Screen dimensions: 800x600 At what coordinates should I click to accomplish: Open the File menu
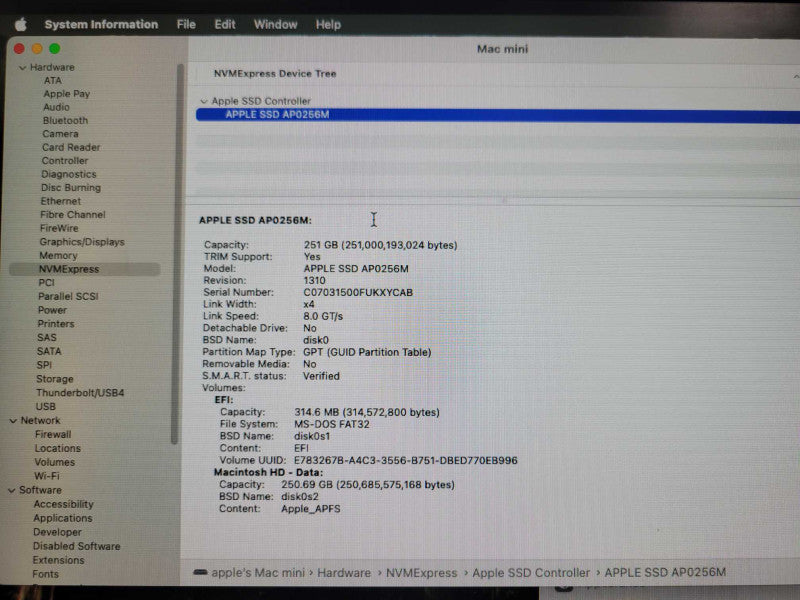(x=186, y=24)
